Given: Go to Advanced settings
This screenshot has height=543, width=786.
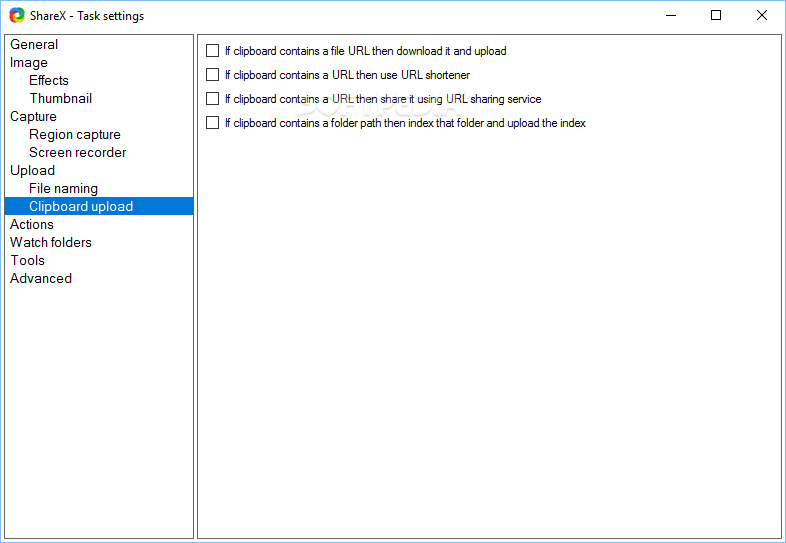Looking at the screenshot, I should [41, 278].
